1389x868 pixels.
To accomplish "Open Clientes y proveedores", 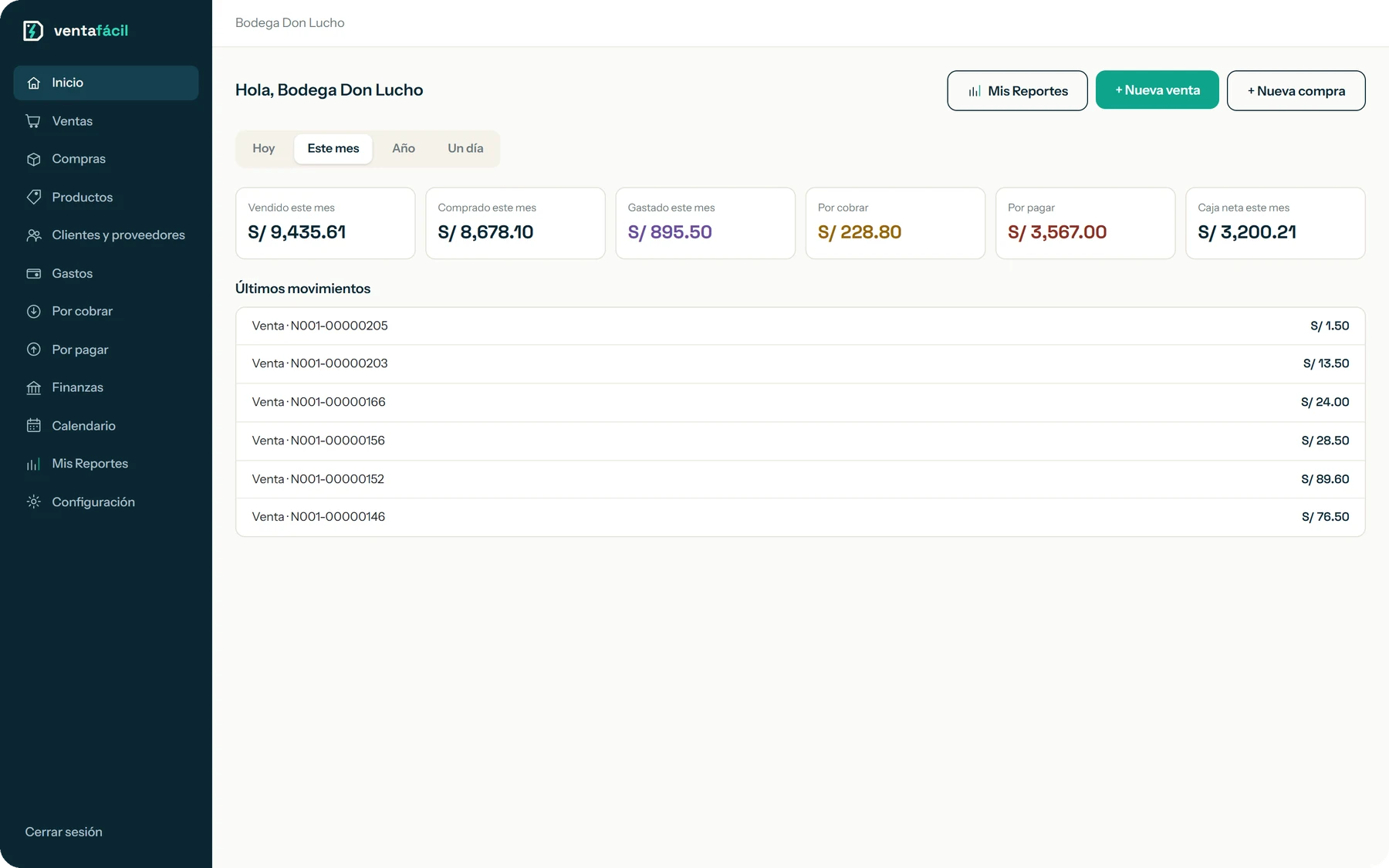I will click(106, 235).
